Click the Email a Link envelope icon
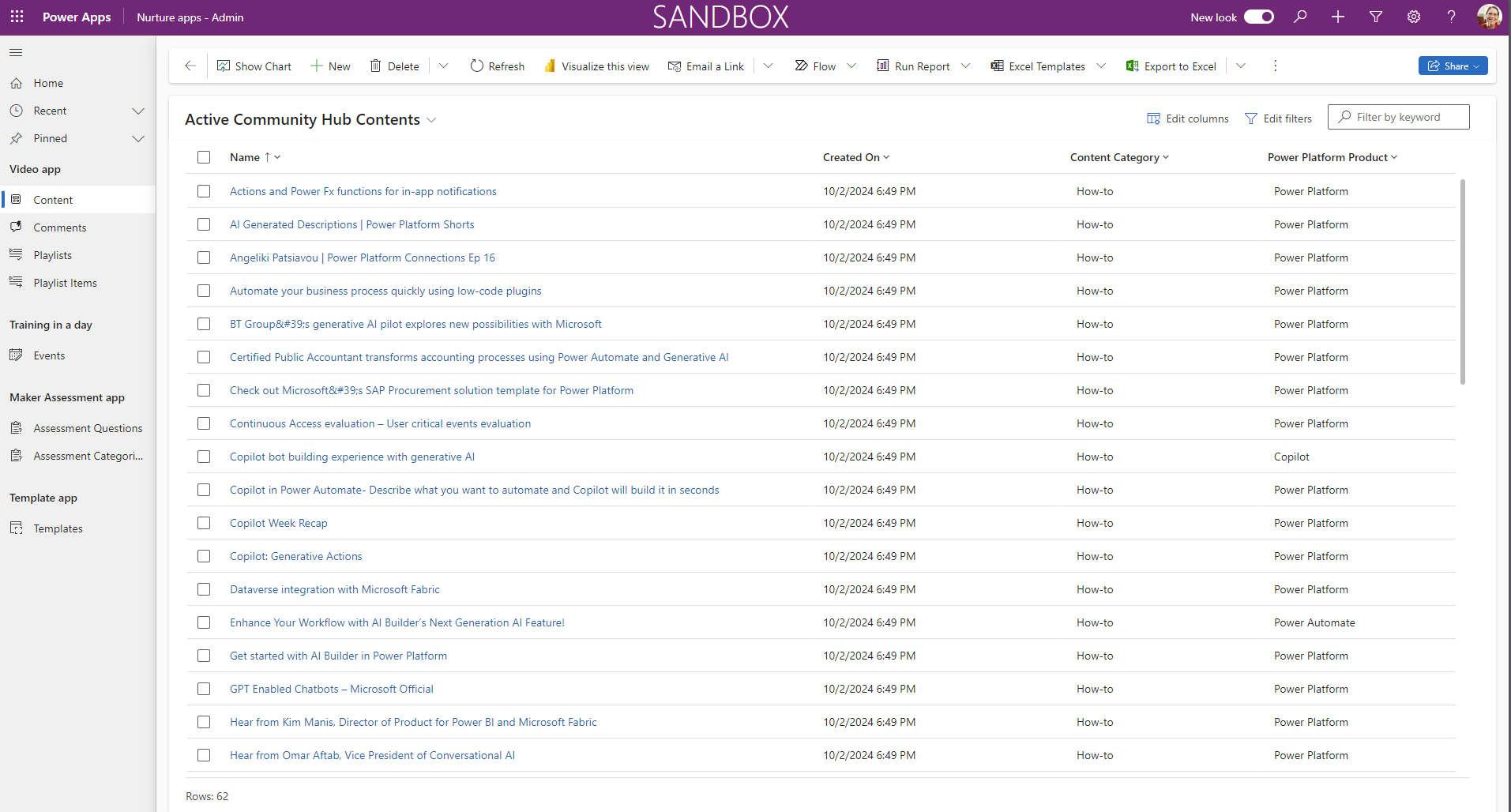The width and height of the screenshot is (1511, 812). tap(675, 66)
